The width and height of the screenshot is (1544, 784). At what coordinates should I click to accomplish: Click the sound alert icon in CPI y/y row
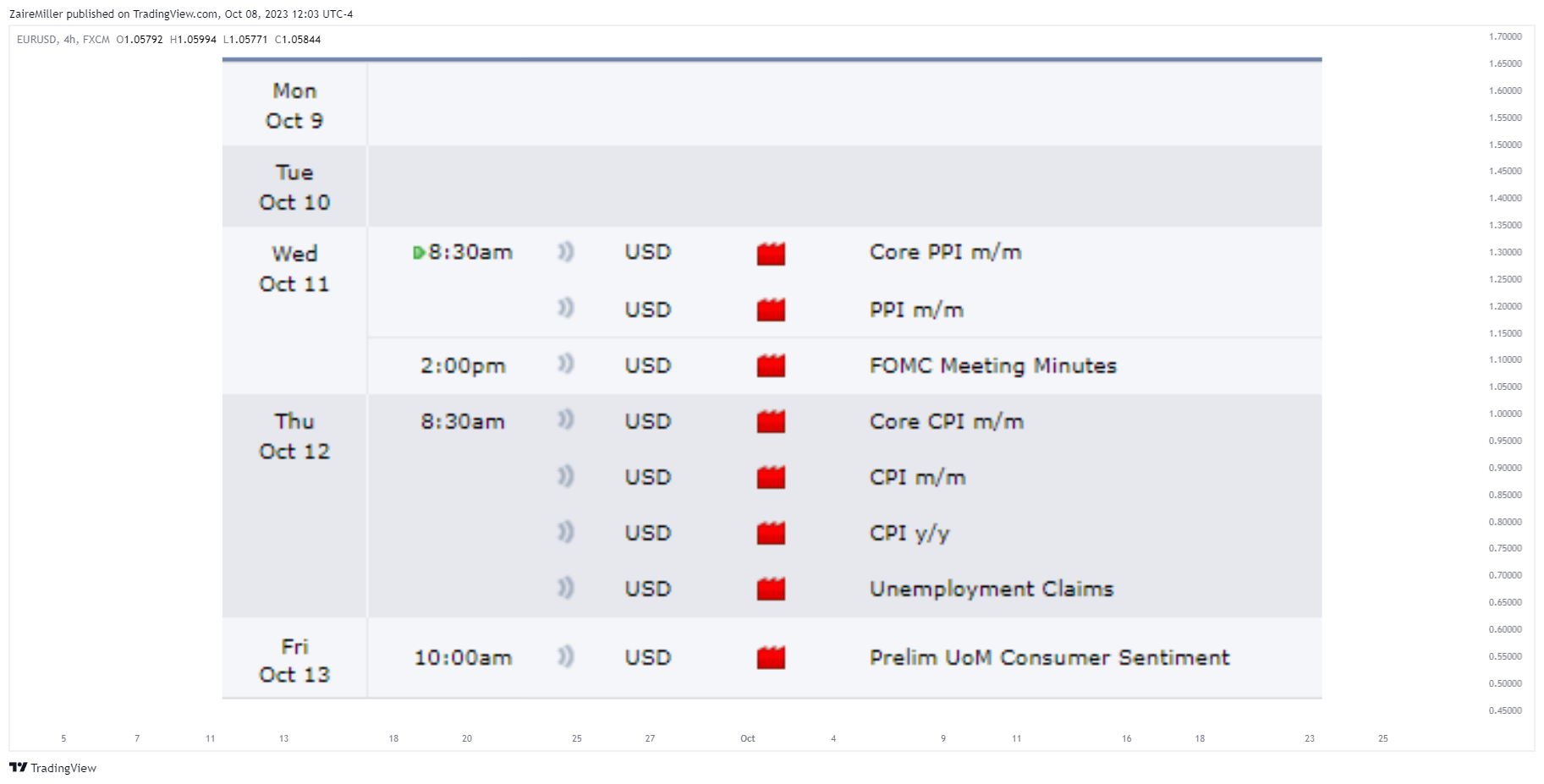(x=566, y=532)
